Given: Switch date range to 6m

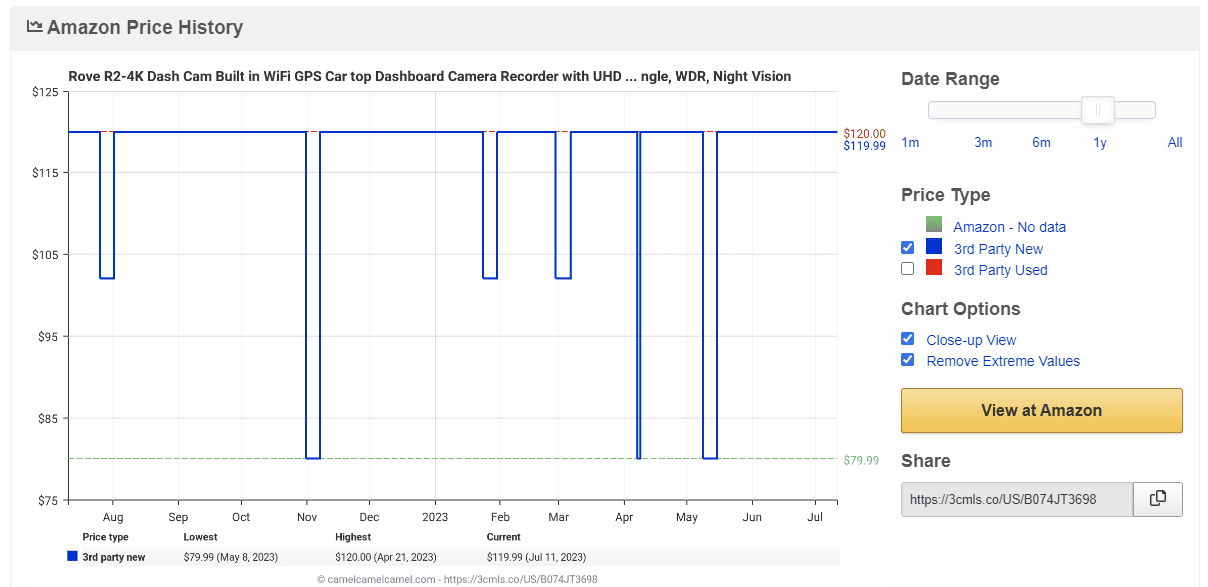Looking at the screenshot, I should click(x=1041, y=142).
